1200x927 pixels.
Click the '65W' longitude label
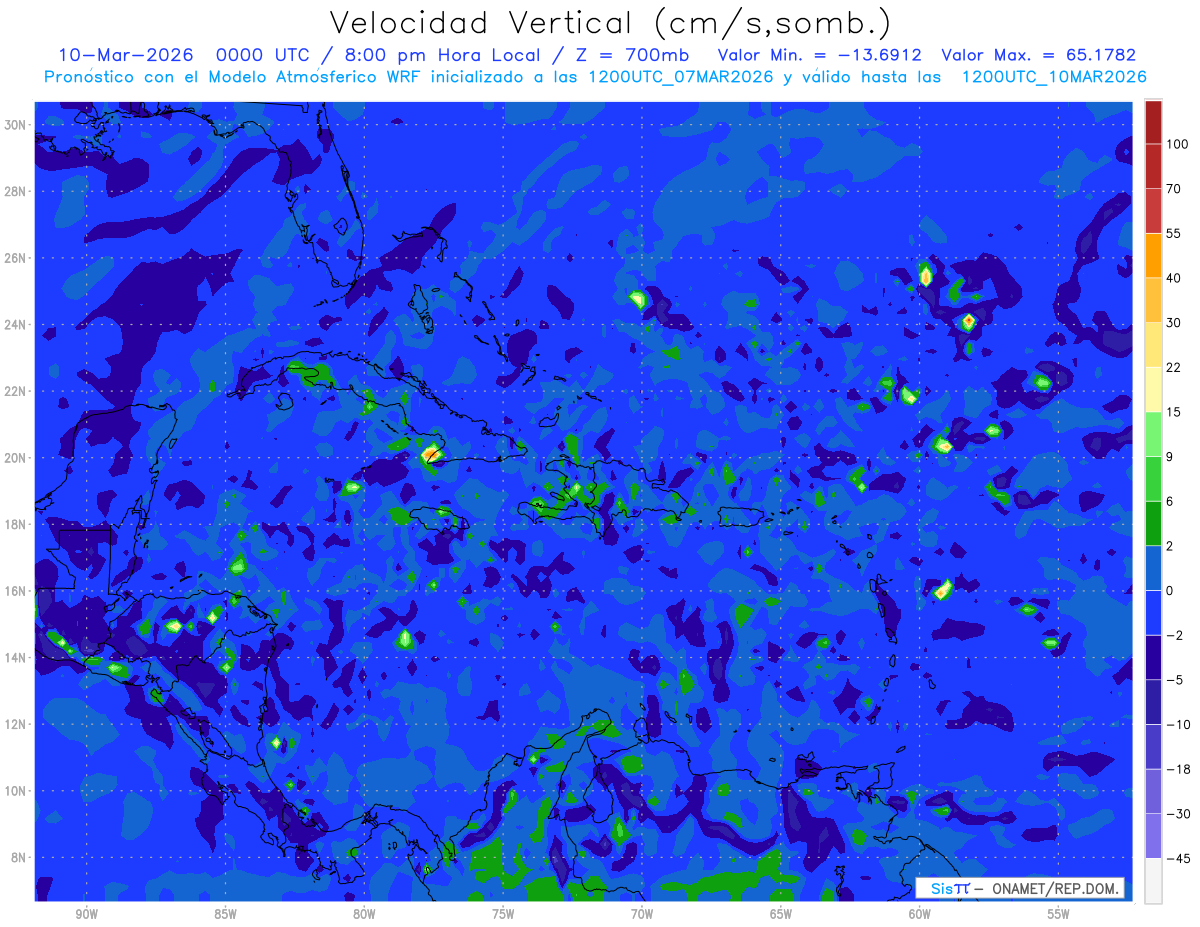781,914
